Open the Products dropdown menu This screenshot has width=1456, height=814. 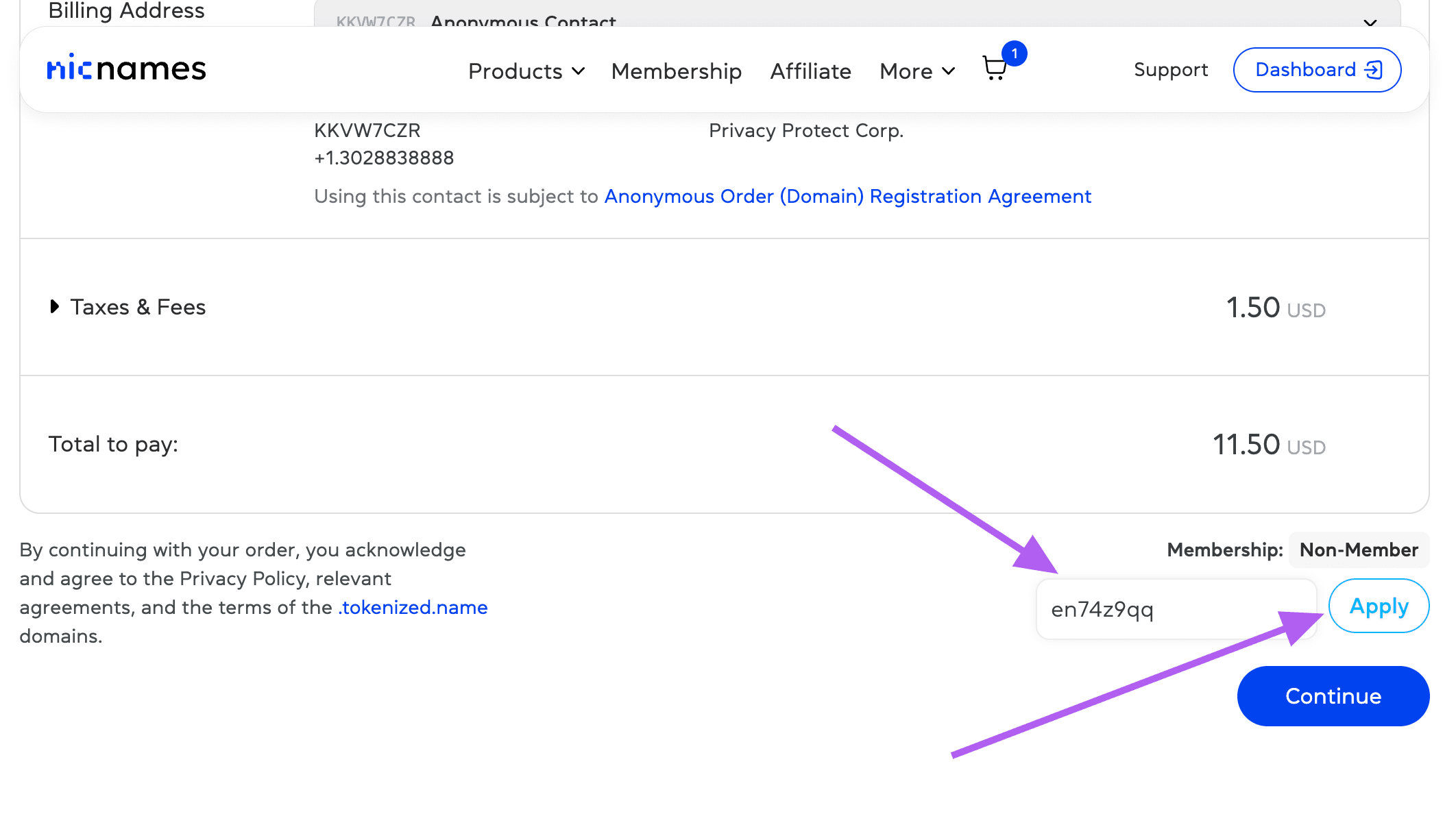coord(526,71)
